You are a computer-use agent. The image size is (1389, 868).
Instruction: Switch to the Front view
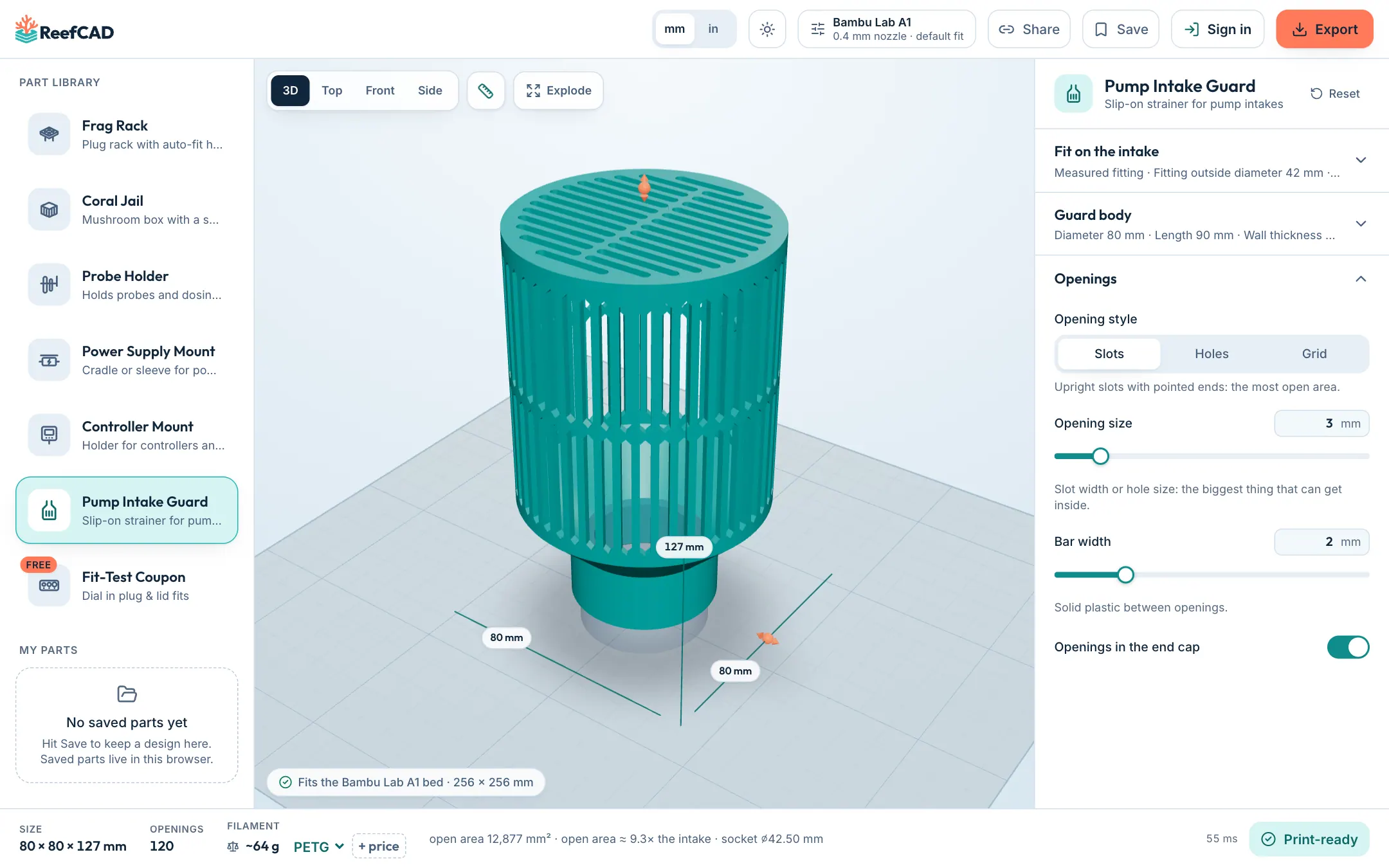380,91
